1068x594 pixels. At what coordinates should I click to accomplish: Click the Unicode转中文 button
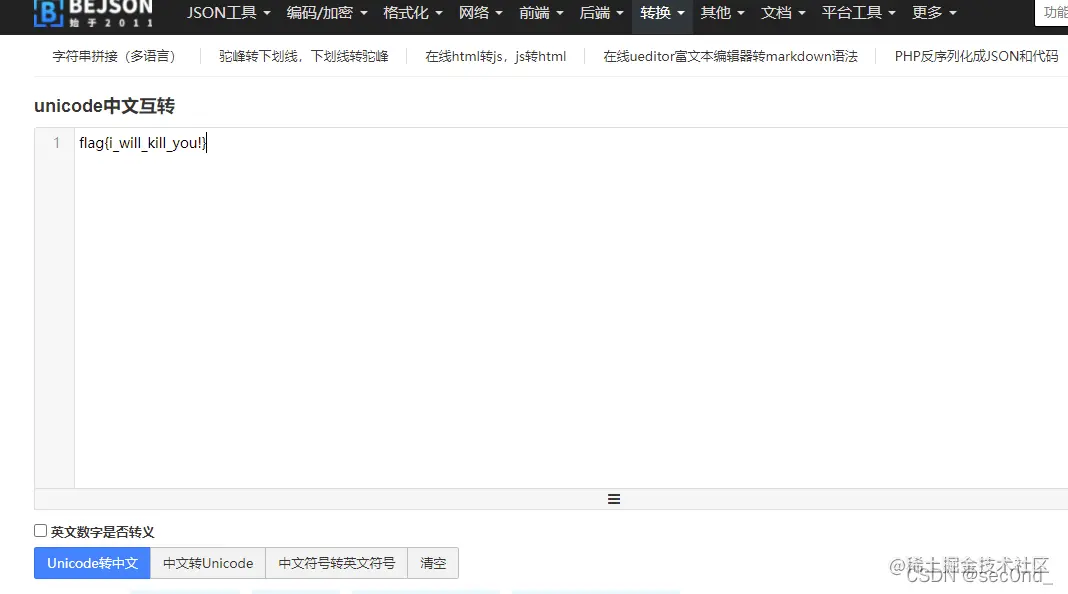[92, 563]
